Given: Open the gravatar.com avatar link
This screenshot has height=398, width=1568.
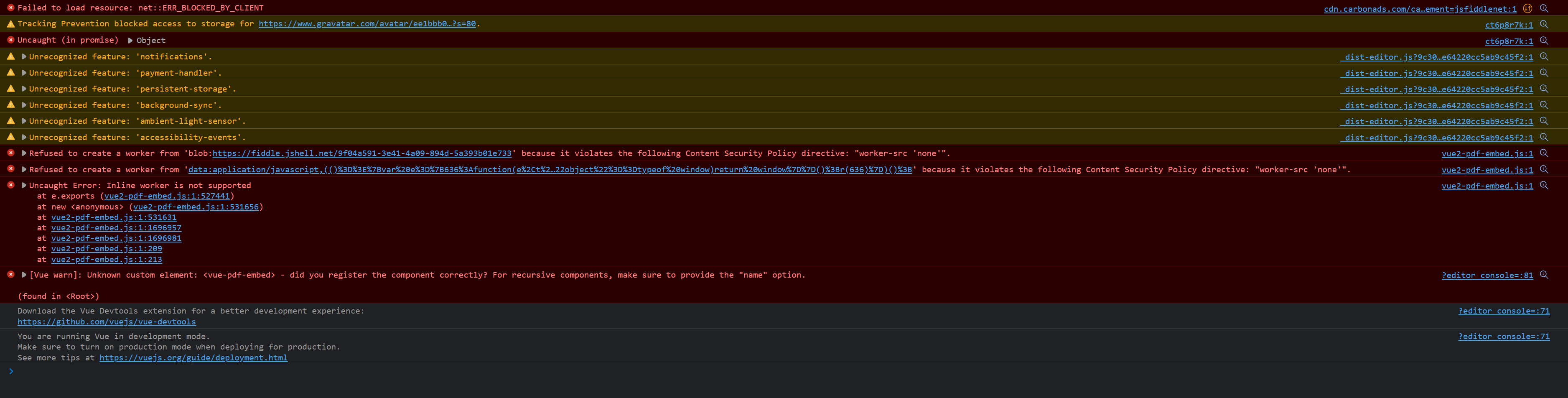Looking at the screenshot, I should point(367,24).
